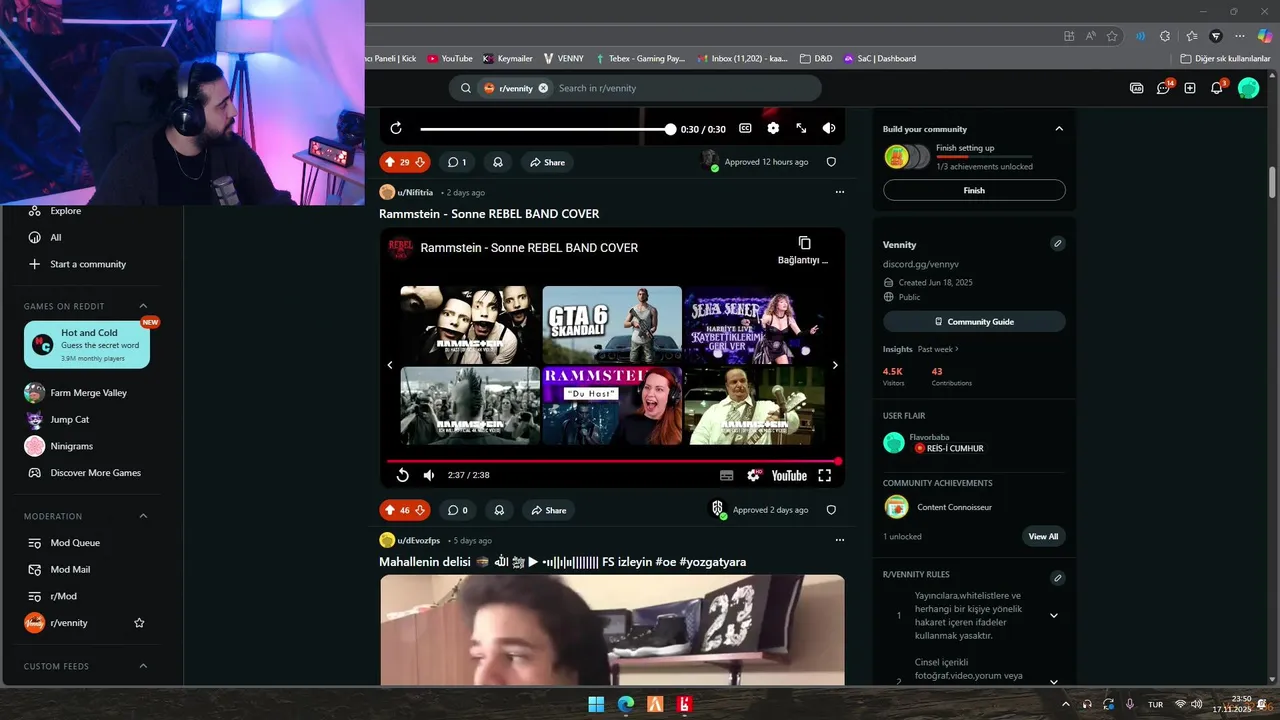Image resolution: width=1280 pixels, height=720 pixels.
Task: Share the post with 46 points
Action: pyautogui.click(x=548, y=510)
